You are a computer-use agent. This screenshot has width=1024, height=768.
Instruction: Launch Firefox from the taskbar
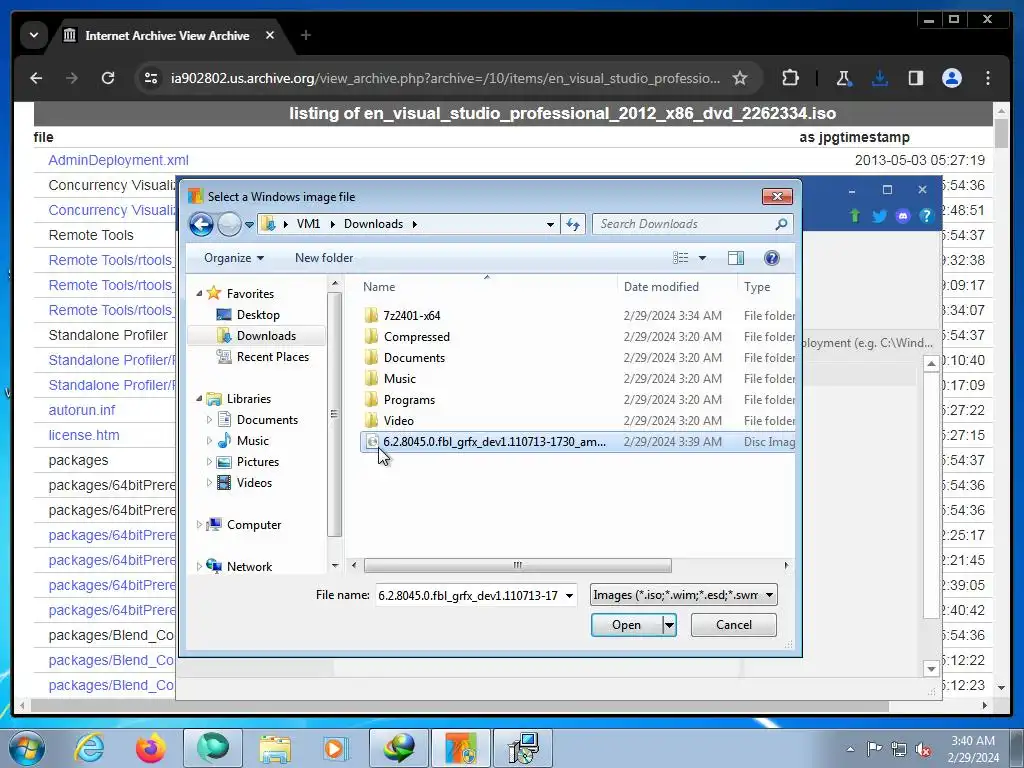click(150, 748)
